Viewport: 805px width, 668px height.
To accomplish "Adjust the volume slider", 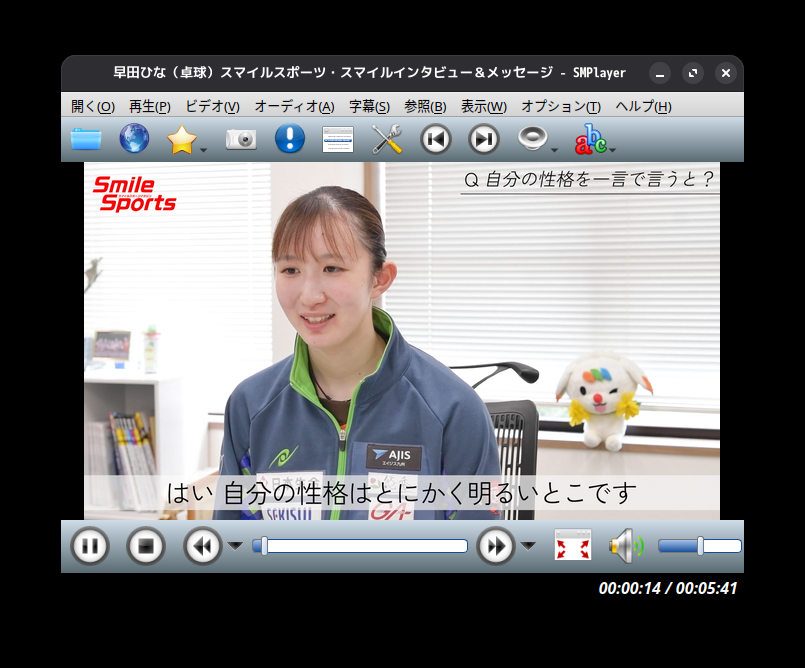I will [x=700, y=545].
